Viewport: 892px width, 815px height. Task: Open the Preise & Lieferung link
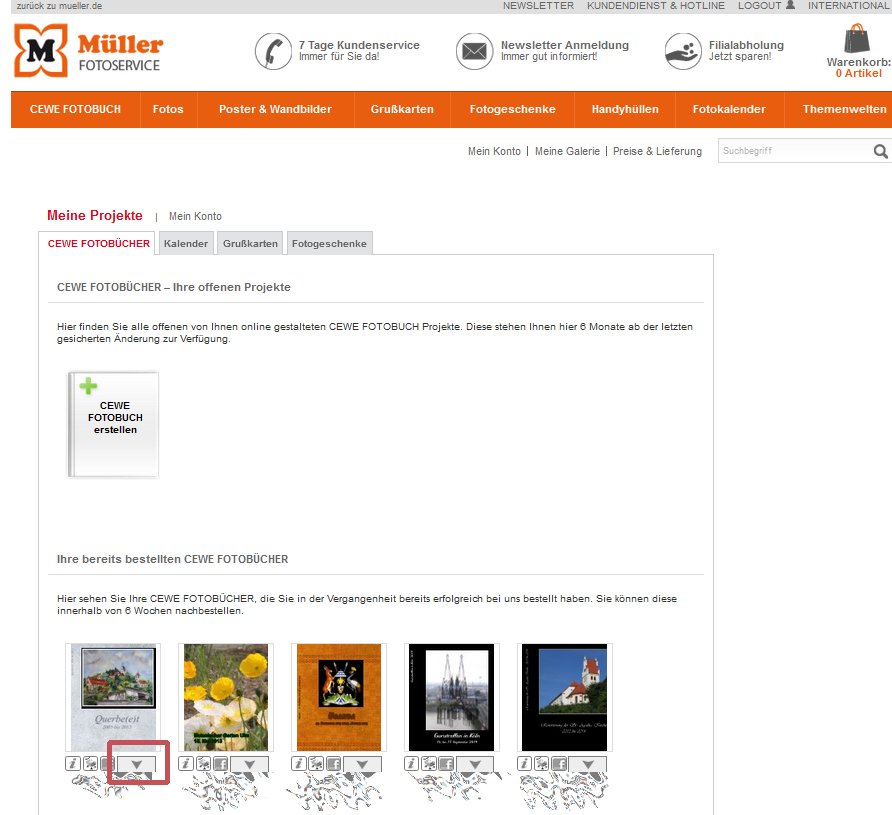[x=657, y=151]
